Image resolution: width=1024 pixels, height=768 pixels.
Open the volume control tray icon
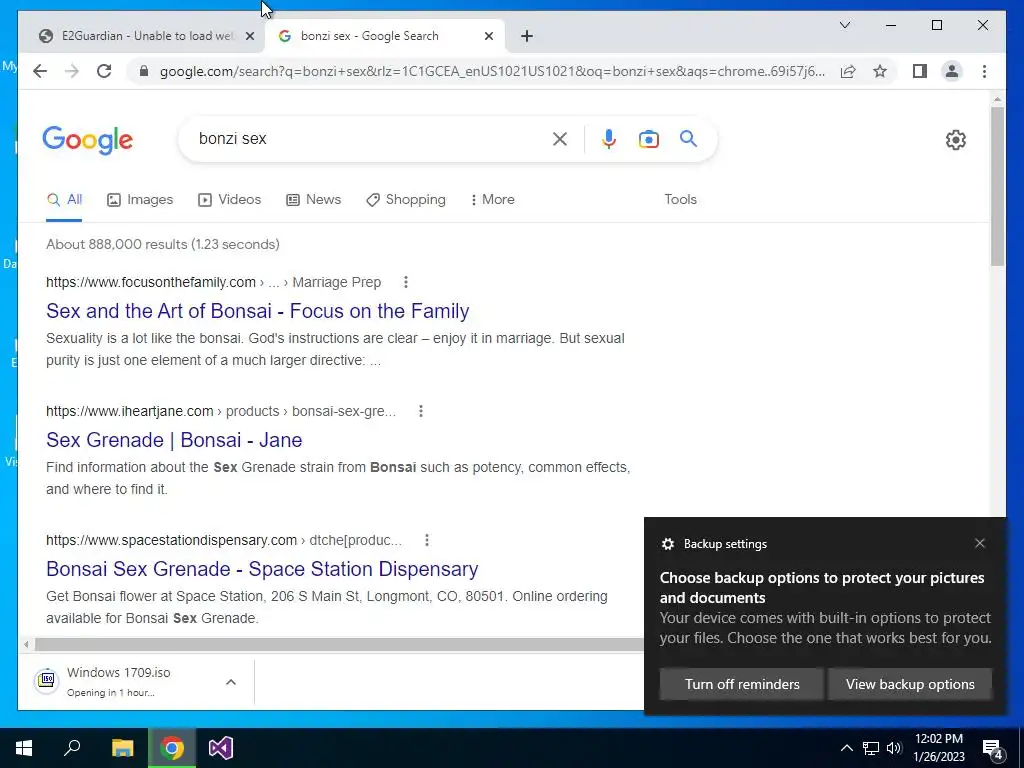point(894,748)
